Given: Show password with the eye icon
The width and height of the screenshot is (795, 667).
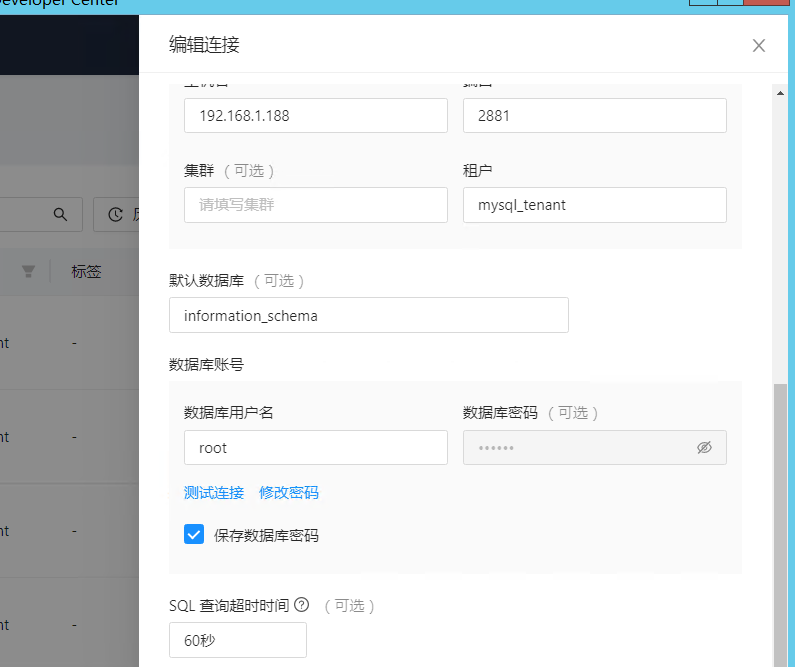Looking at the screenshot, I should 704,448.
